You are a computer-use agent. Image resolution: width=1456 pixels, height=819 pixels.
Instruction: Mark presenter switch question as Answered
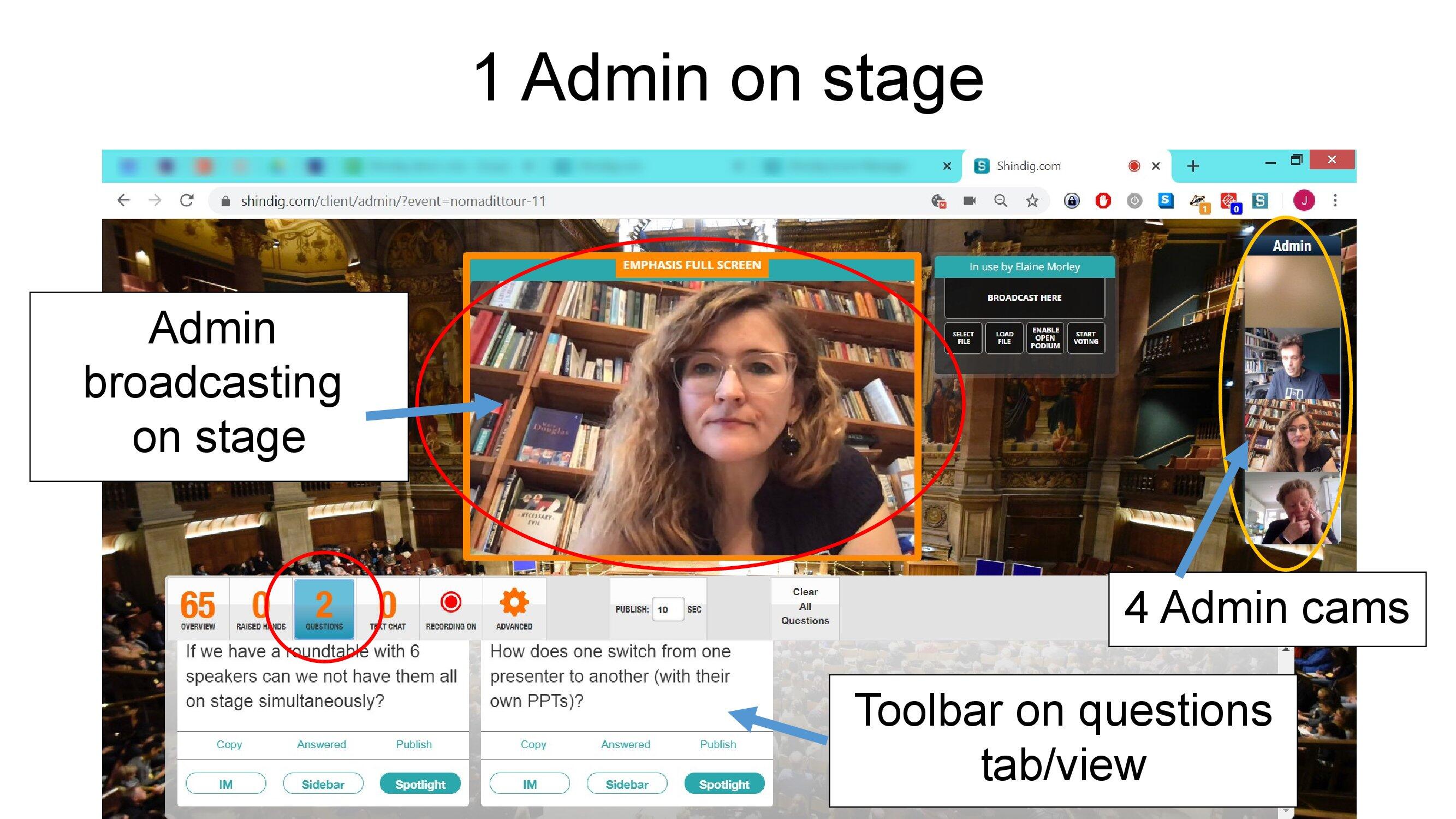(625, 744)
